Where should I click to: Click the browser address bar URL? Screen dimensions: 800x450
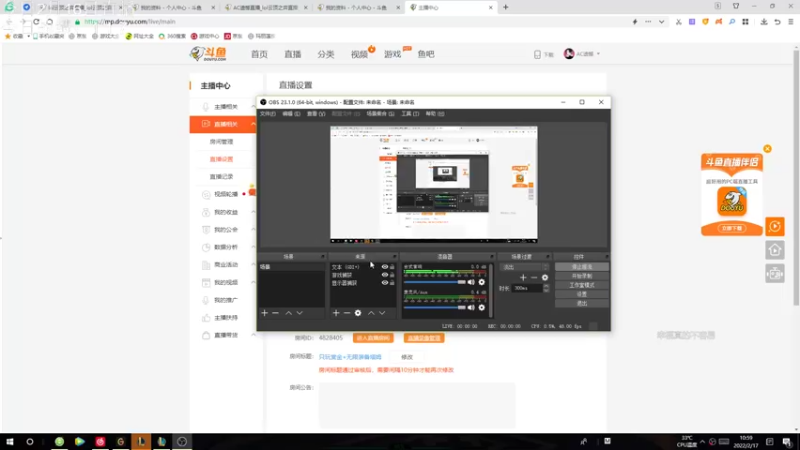click(130, 22)
